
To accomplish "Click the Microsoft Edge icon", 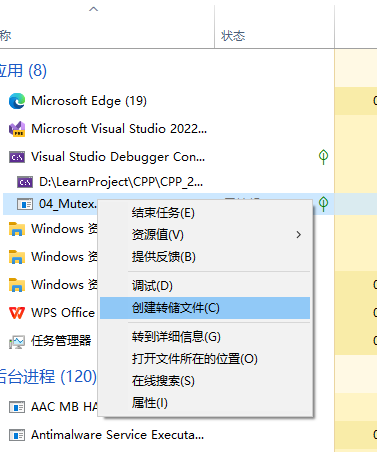I will coord(17,101).
